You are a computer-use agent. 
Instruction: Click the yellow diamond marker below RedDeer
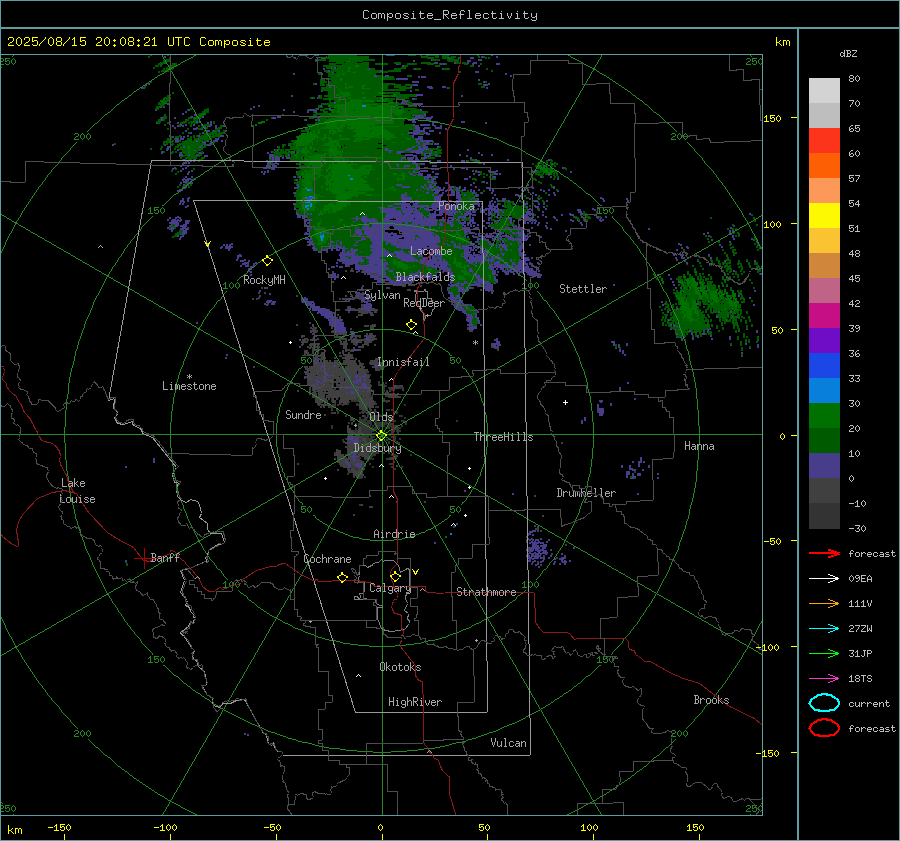411,325
